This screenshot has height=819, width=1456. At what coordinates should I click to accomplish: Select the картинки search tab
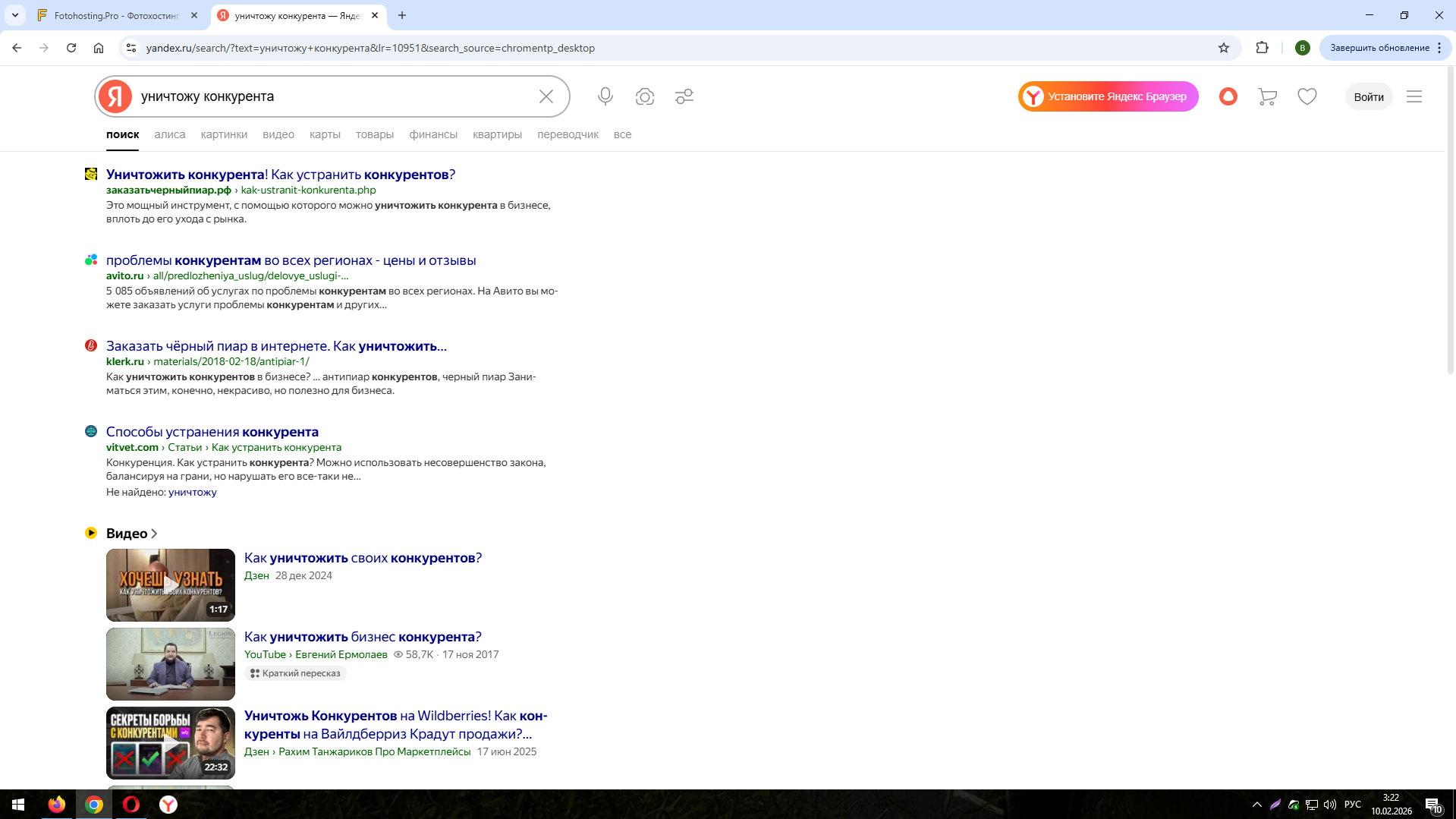click(224, 134)
